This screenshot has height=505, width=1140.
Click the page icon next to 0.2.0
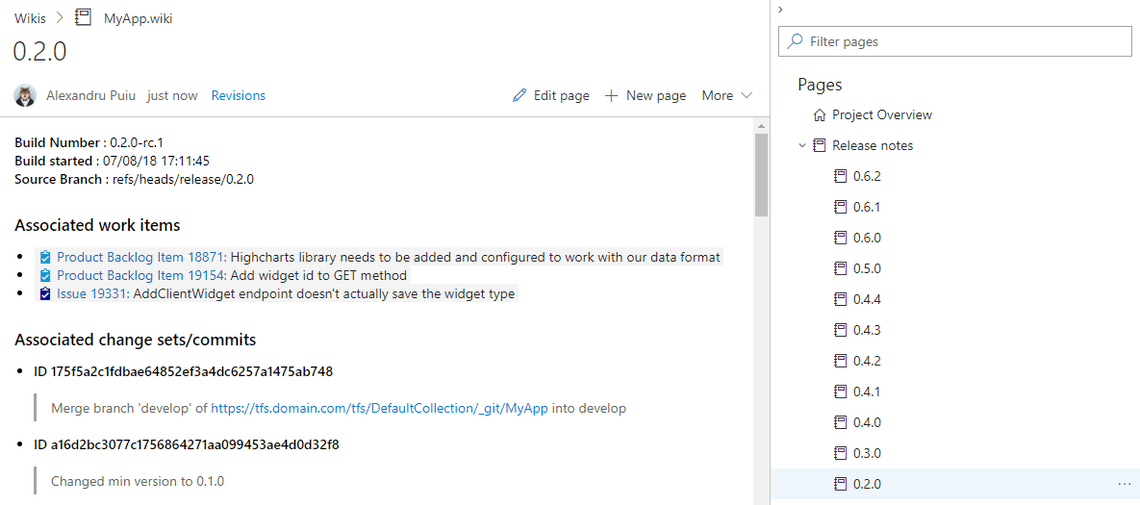click(840, 483)
